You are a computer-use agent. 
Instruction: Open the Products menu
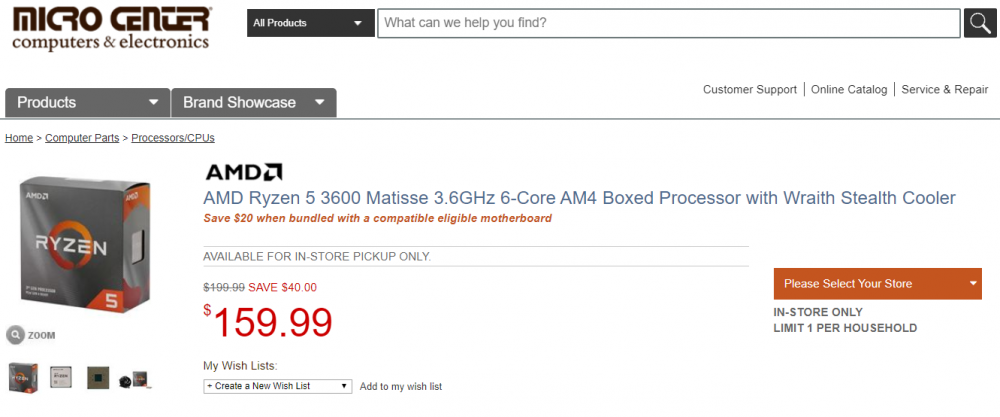[x=87, y=102]
